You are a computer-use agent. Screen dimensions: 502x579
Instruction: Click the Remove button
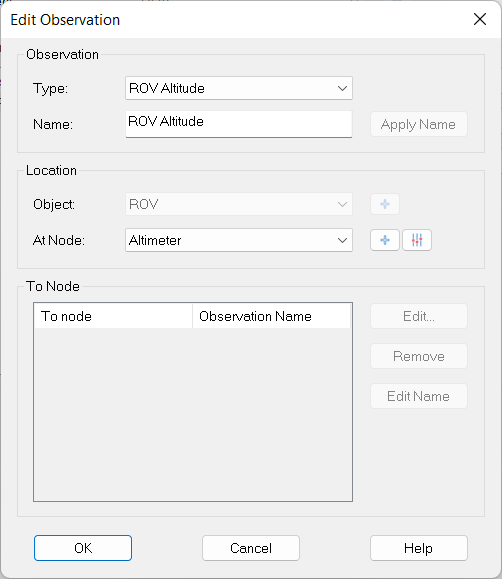tap(419, 356)
